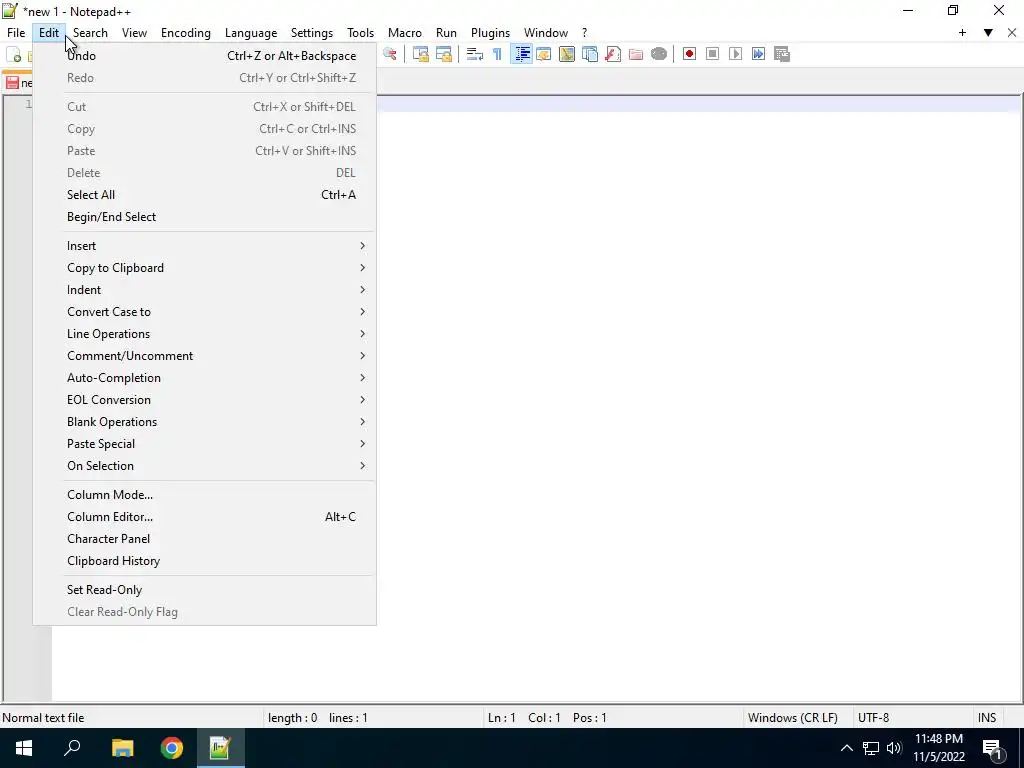Click 'Ln : 1 Col : 1' in status bar

click(524, 718)
